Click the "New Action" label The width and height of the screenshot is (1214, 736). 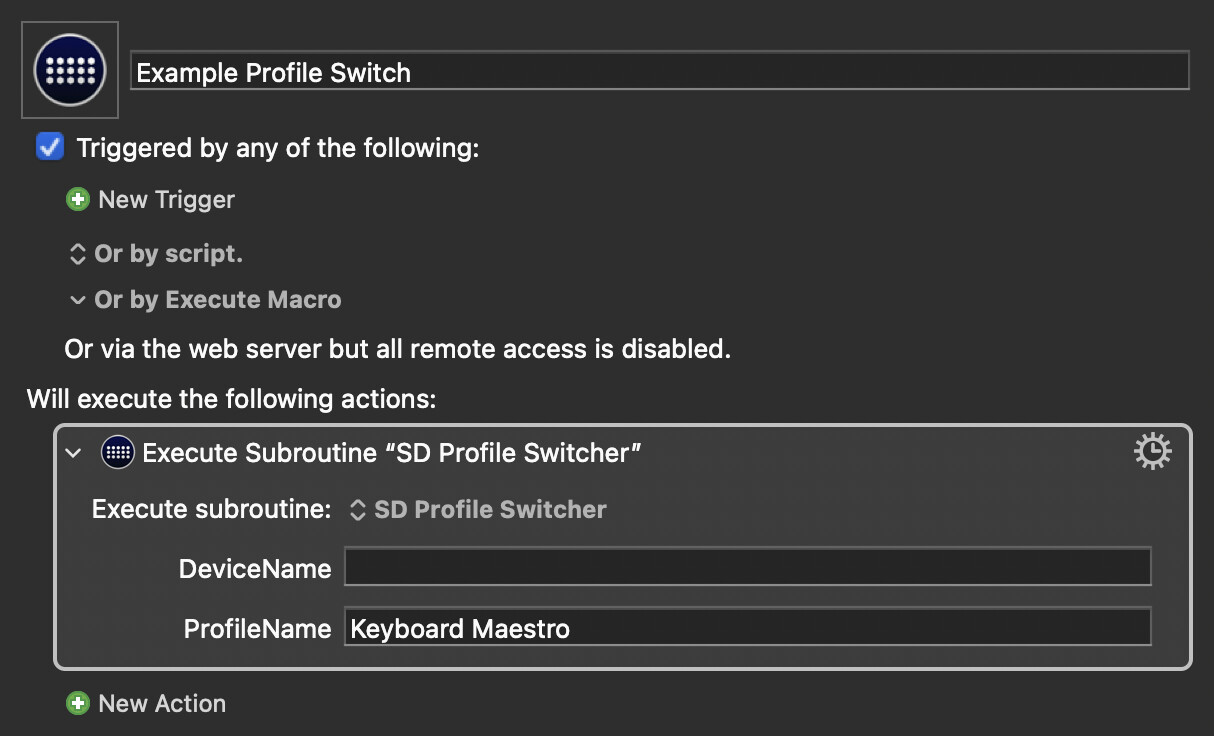162,703
